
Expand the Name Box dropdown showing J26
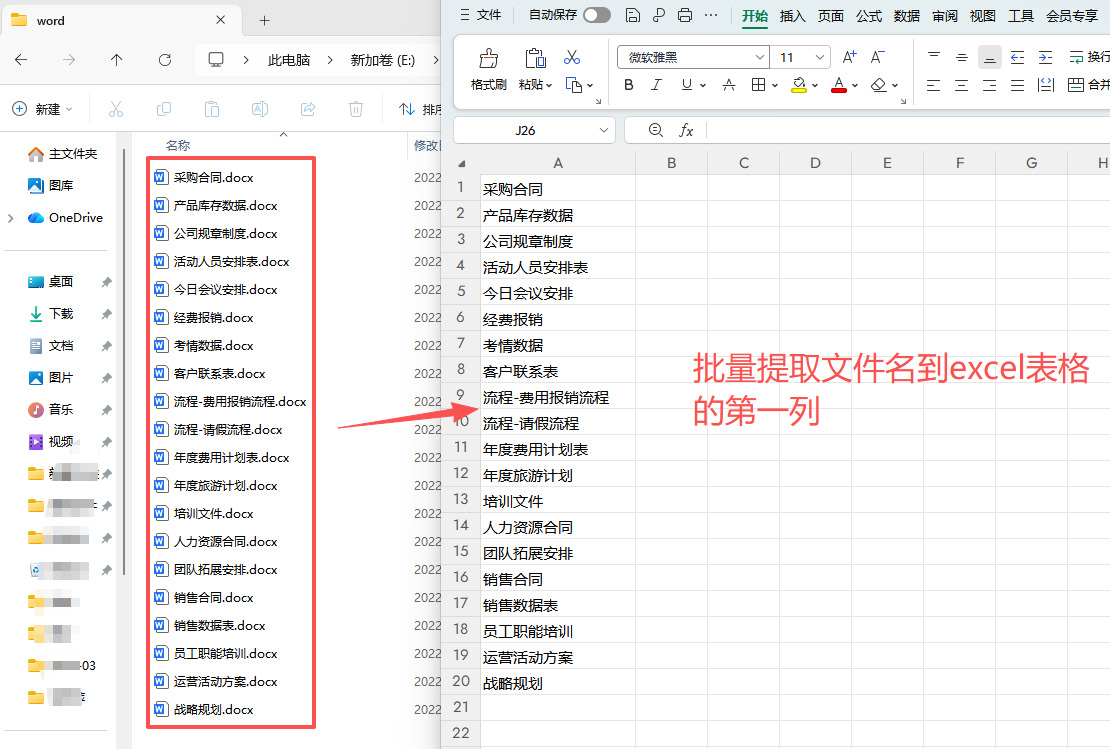(x=604, y=130)
